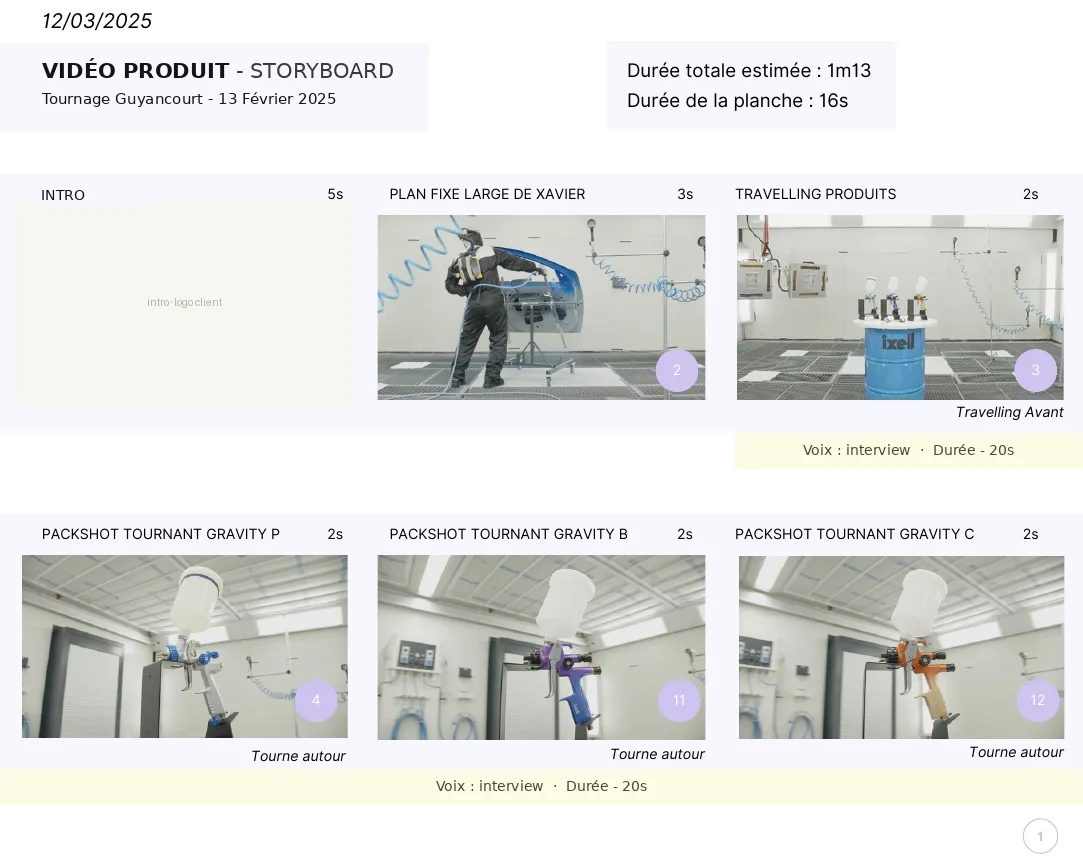This screenshot has height=867, width=1083.
Task: Select 'Durée totale estimée : 1m13' text
Action: (749, 70)
